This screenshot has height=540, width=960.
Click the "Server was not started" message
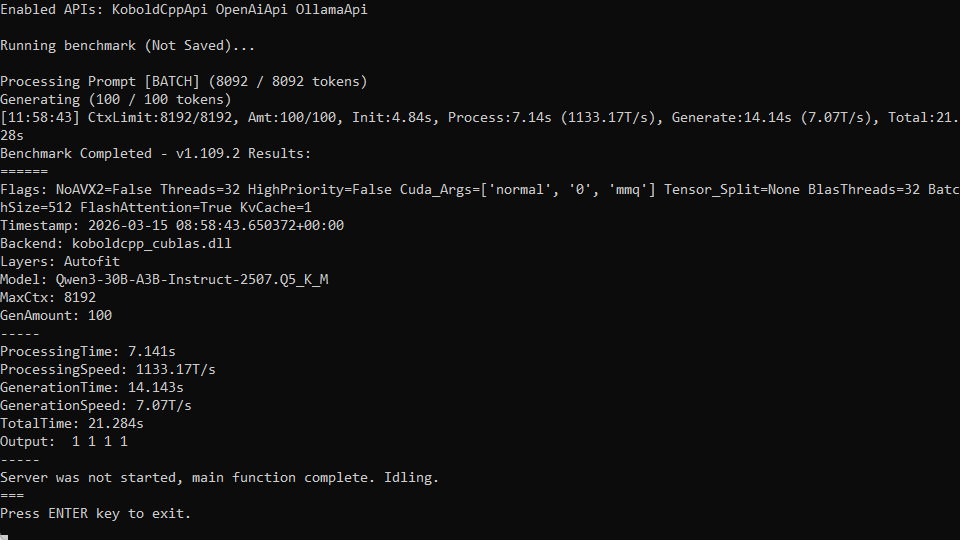pyautogui.click(x=220, y=478)
